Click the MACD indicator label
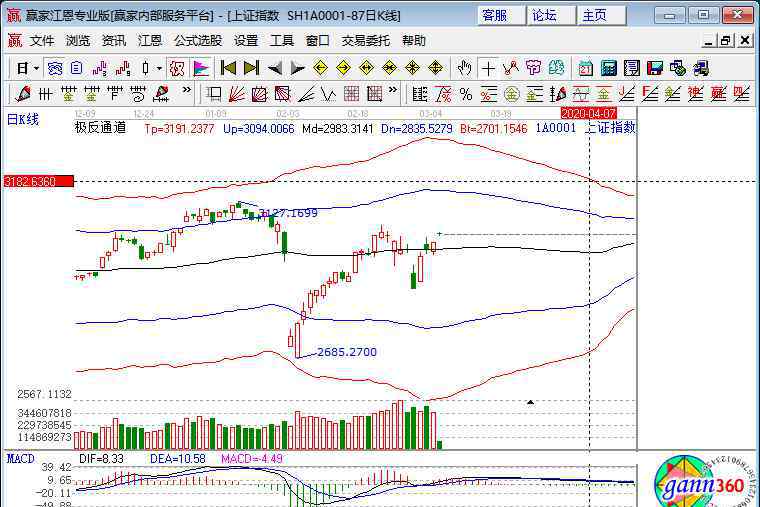The image size is (760, 507). pyautogui.click(x=20, y=459)
